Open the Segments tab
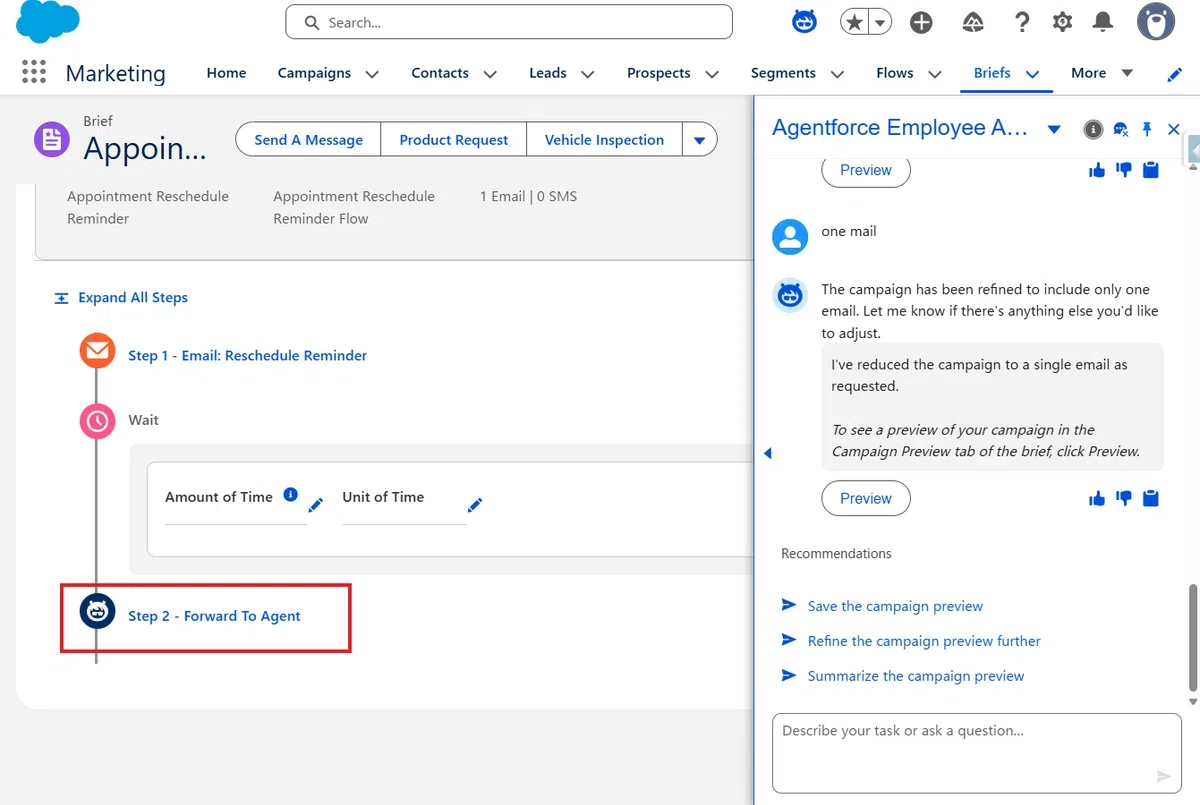The height and width of the screenshot is (805, 1200). [x=783, y=73]
